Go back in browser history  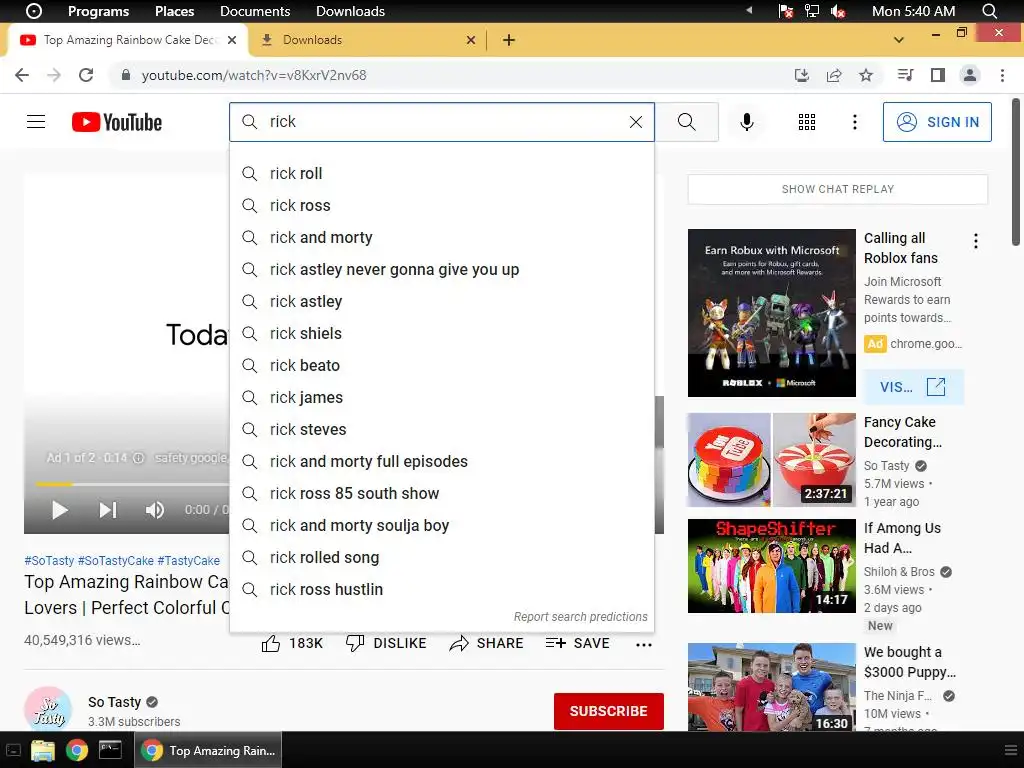(x=22, y=75)
